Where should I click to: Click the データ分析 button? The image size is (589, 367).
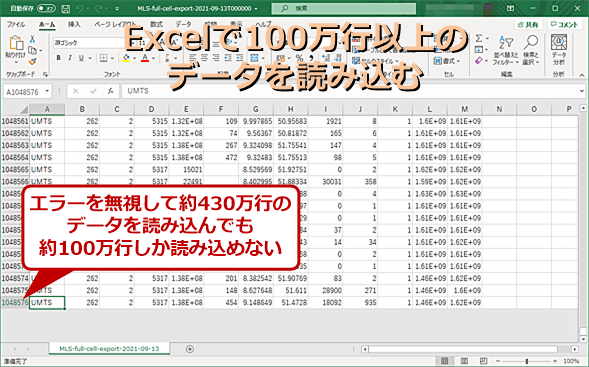click(559, 50)
